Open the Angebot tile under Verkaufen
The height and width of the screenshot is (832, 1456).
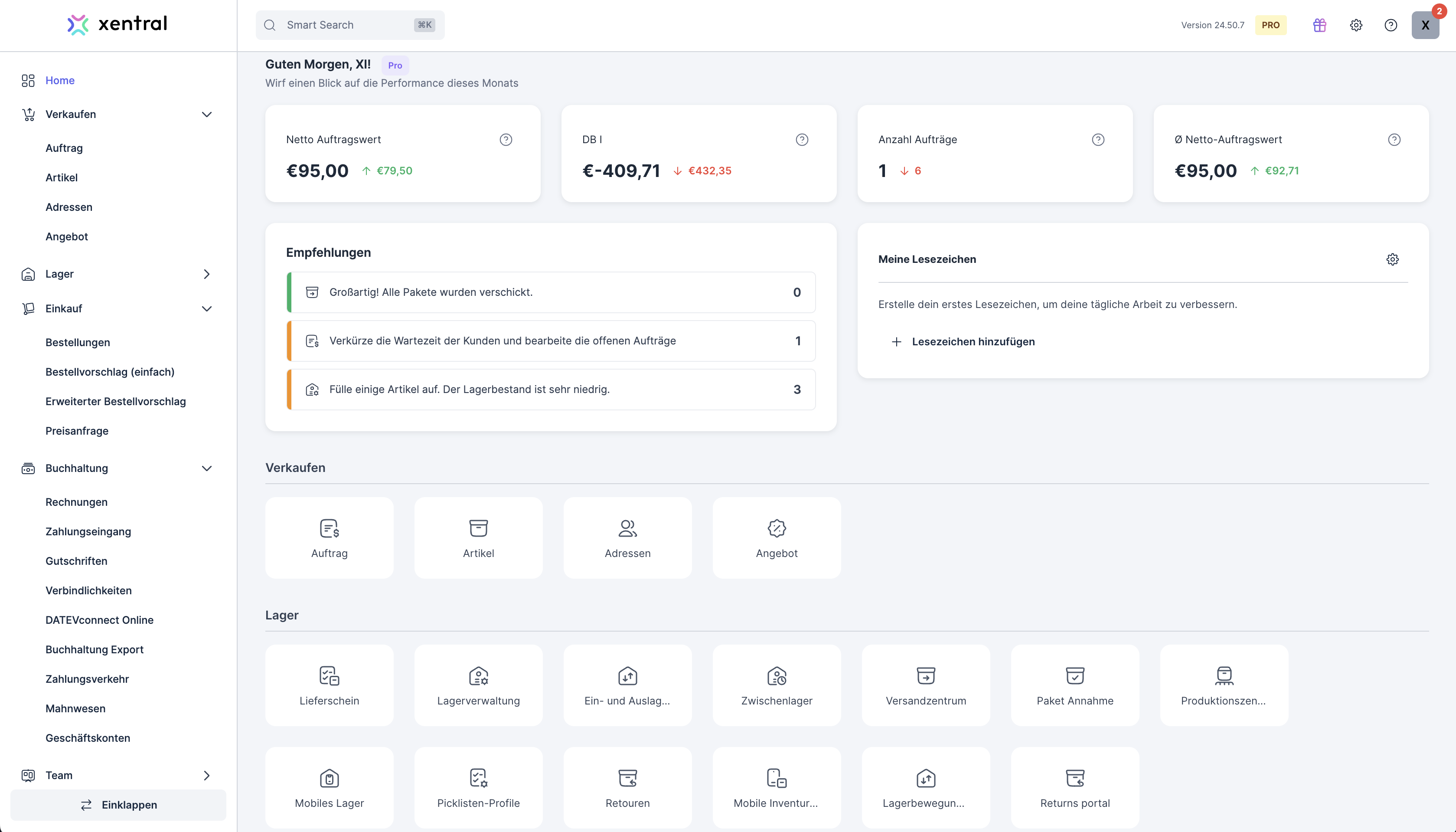point(777,538)
